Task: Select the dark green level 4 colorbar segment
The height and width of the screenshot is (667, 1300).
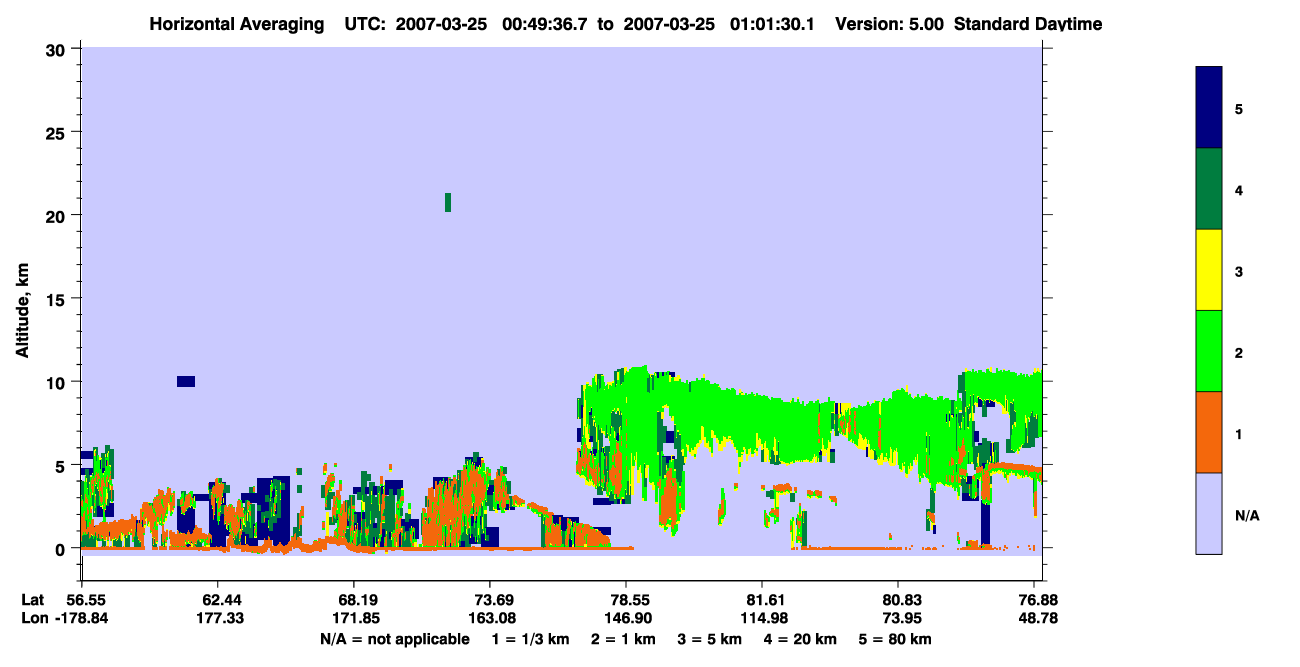Action: tap(1209, 189)
